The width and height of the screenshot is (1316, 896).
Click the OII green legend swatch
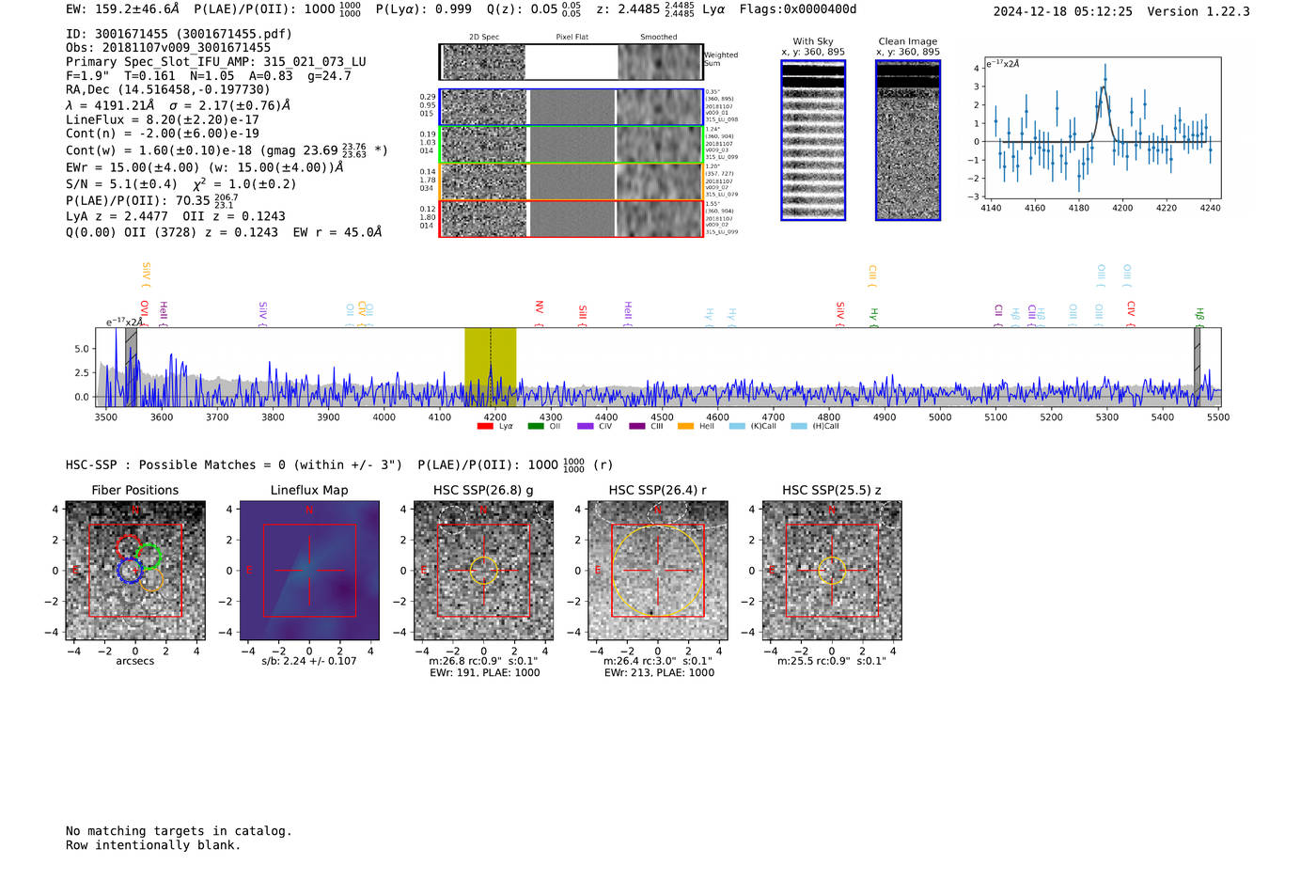(x=536, y=427)
